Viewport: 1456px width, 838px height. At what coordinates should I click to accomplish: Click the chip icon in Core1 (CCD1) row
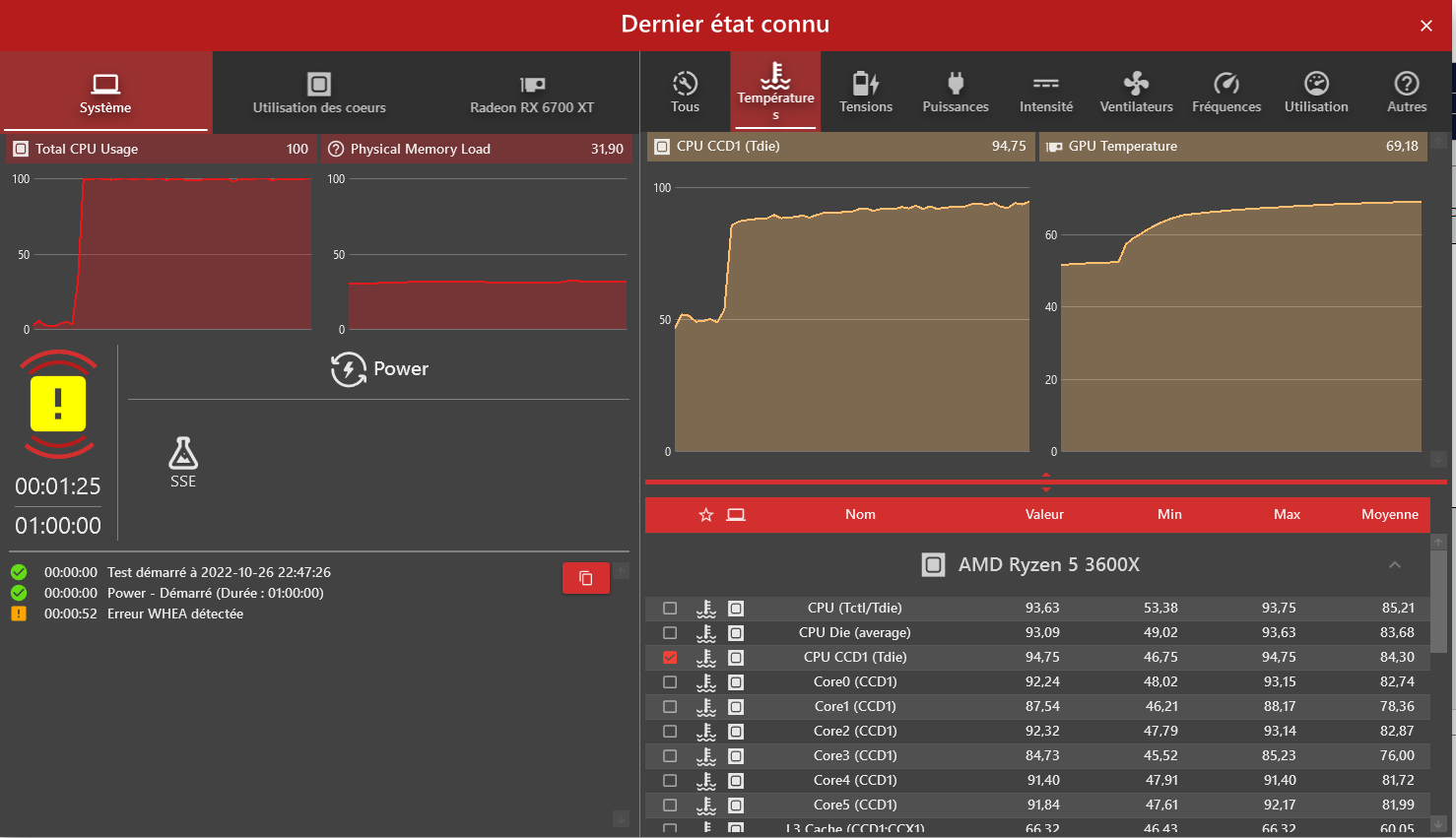pos(736,707)
